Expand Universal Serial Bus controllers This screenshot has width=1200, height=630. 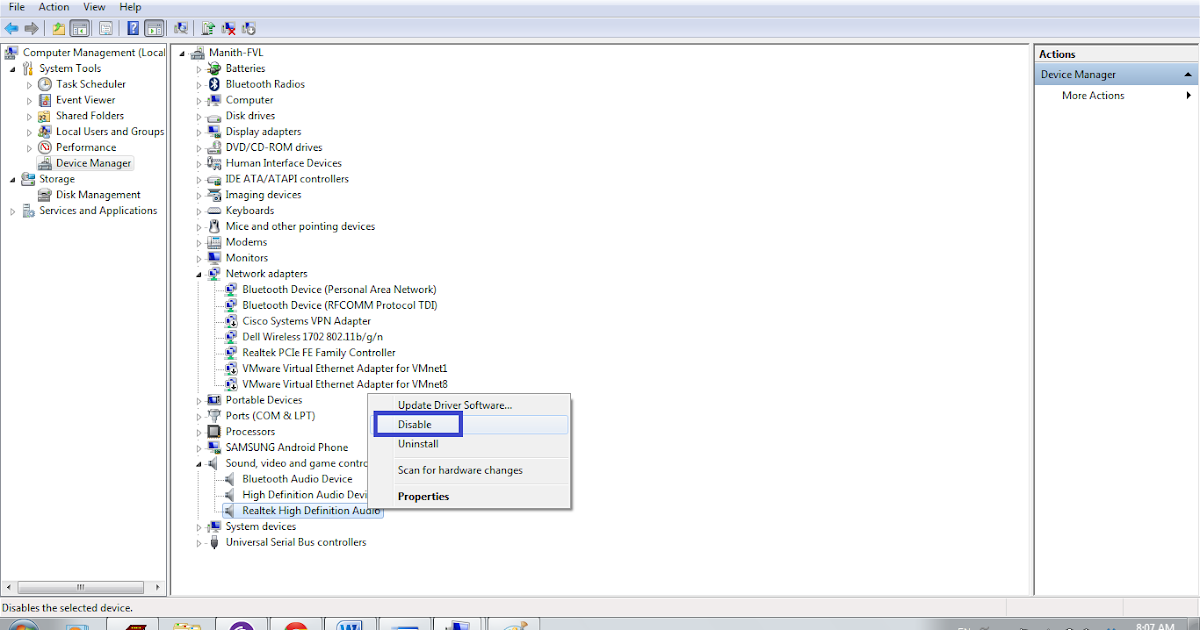[199, 542]
